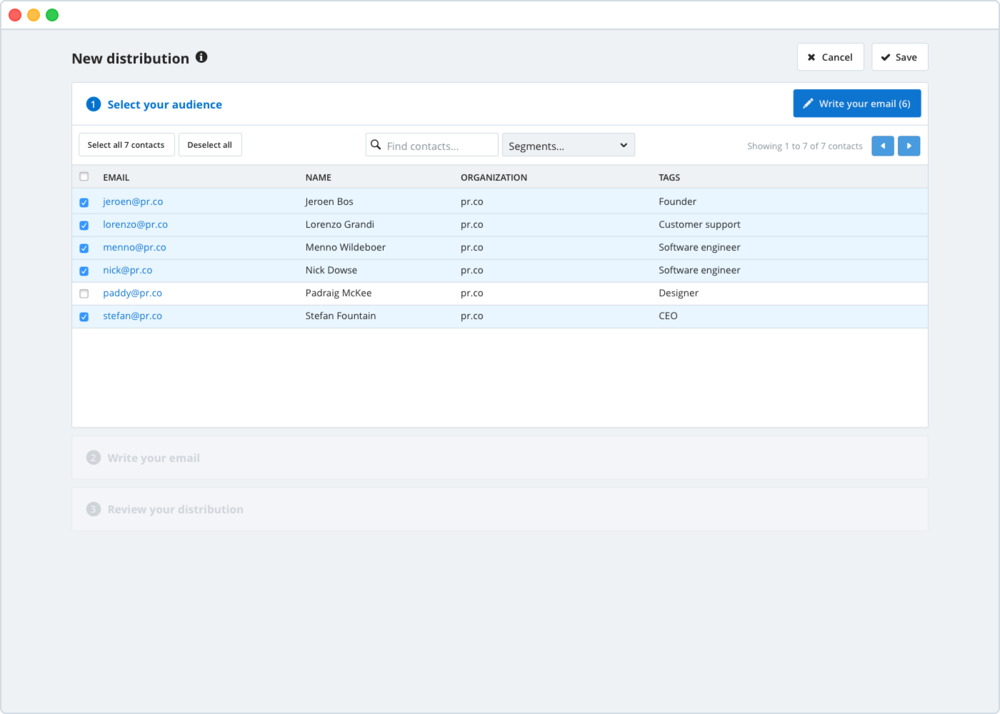1000x714 pixels.
Task: Open paddy@pr.co email link
Action: click(x=132, y=293)
